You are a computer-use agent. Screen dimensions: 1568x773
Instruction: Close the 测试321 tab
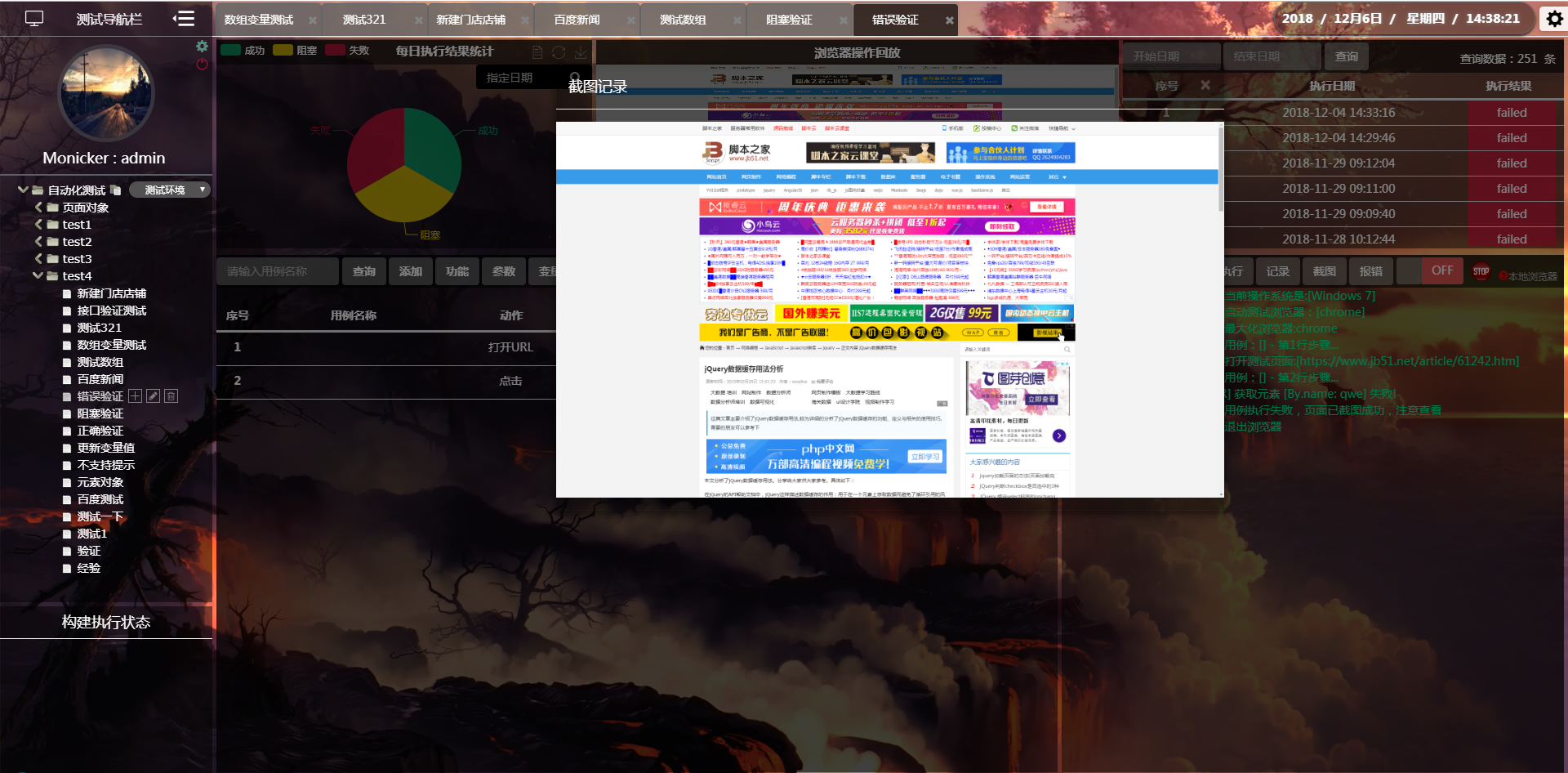pyautogui.click(x=419, y=20)
